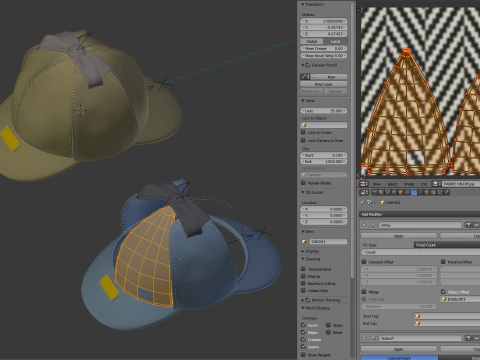Open the Image menu in UV editor
The image size is (480, 360).
(x=409, y=184)
